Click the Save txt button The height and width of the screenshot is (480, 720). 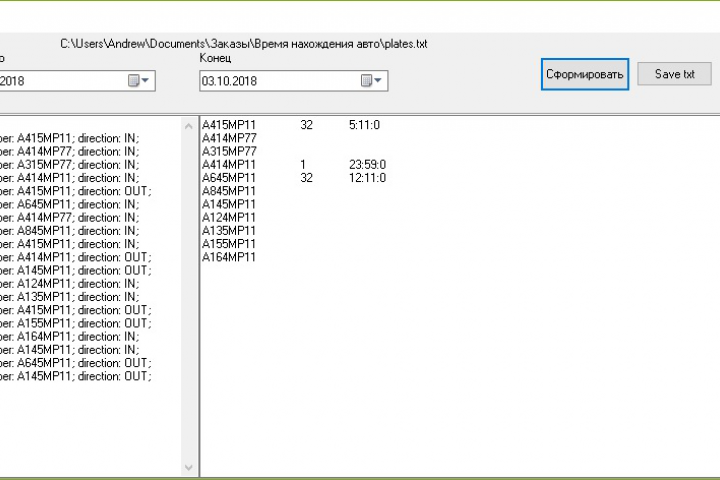(x=674, y=74)
